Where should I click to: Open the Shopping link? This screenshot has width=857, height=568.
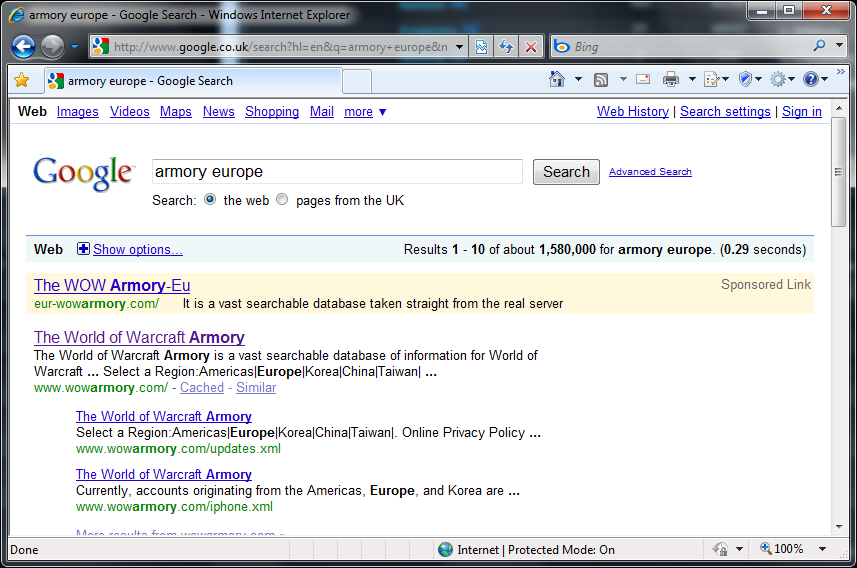click(272, 112)
